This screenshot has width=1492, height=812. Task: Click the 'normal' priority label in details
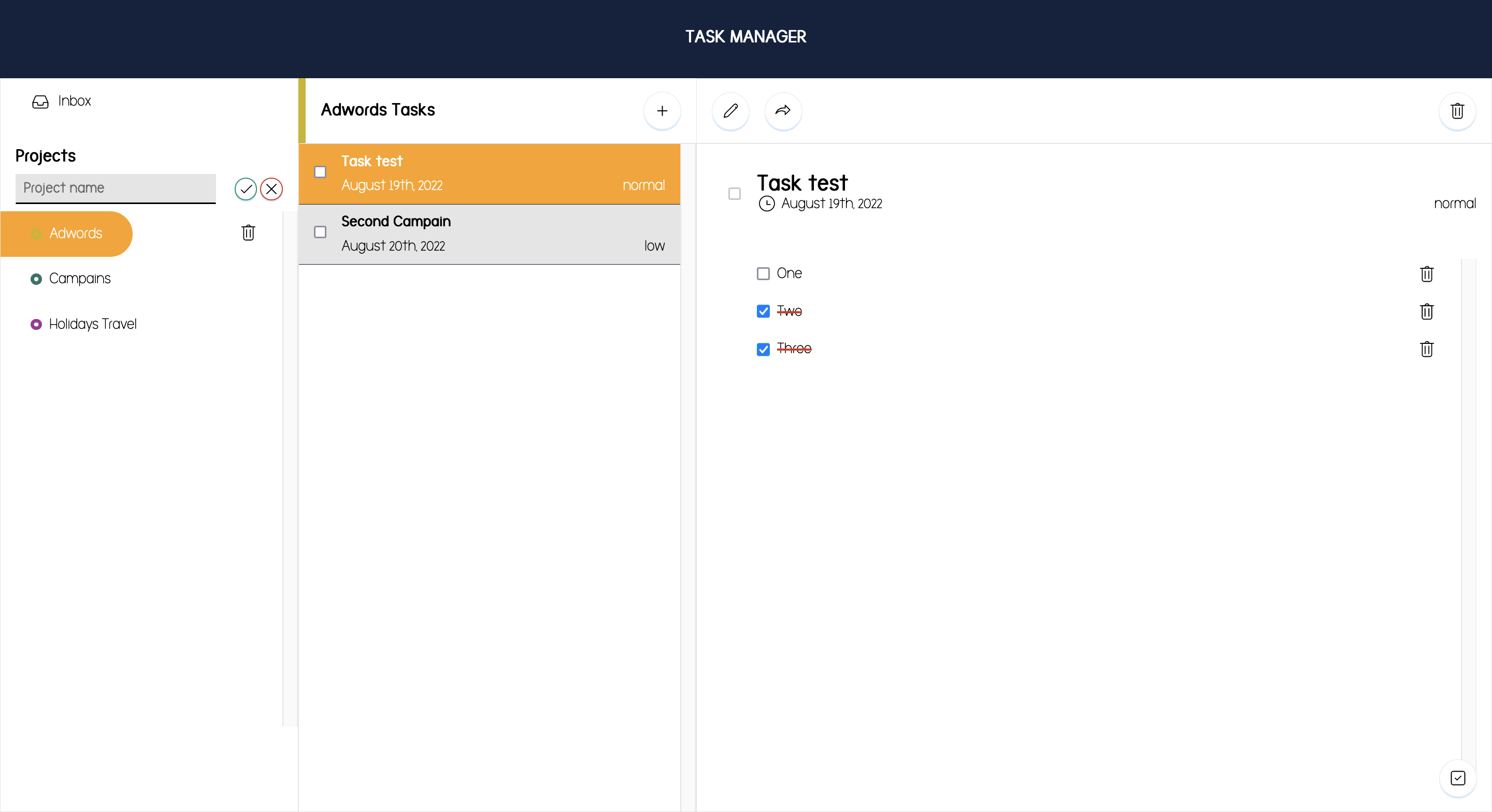1454,204
